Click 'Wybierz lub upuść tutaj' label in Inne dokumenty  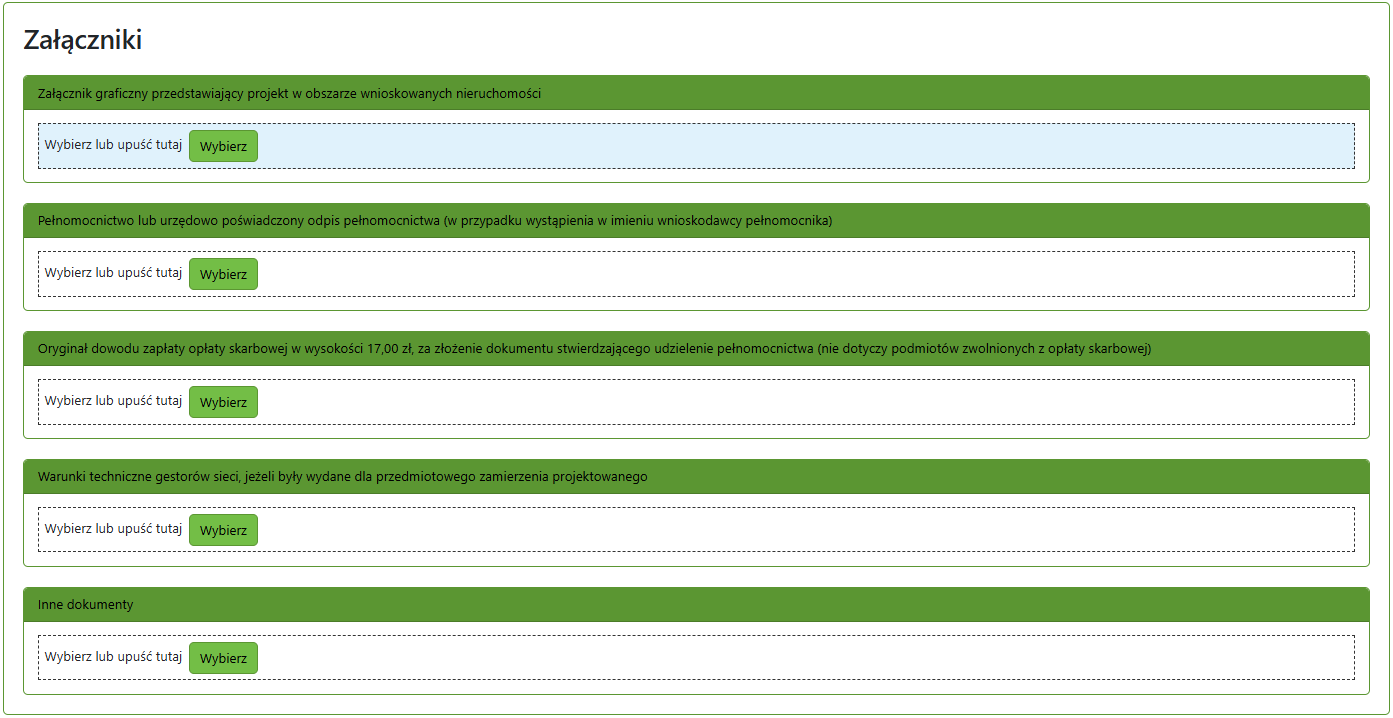point(113,657)
